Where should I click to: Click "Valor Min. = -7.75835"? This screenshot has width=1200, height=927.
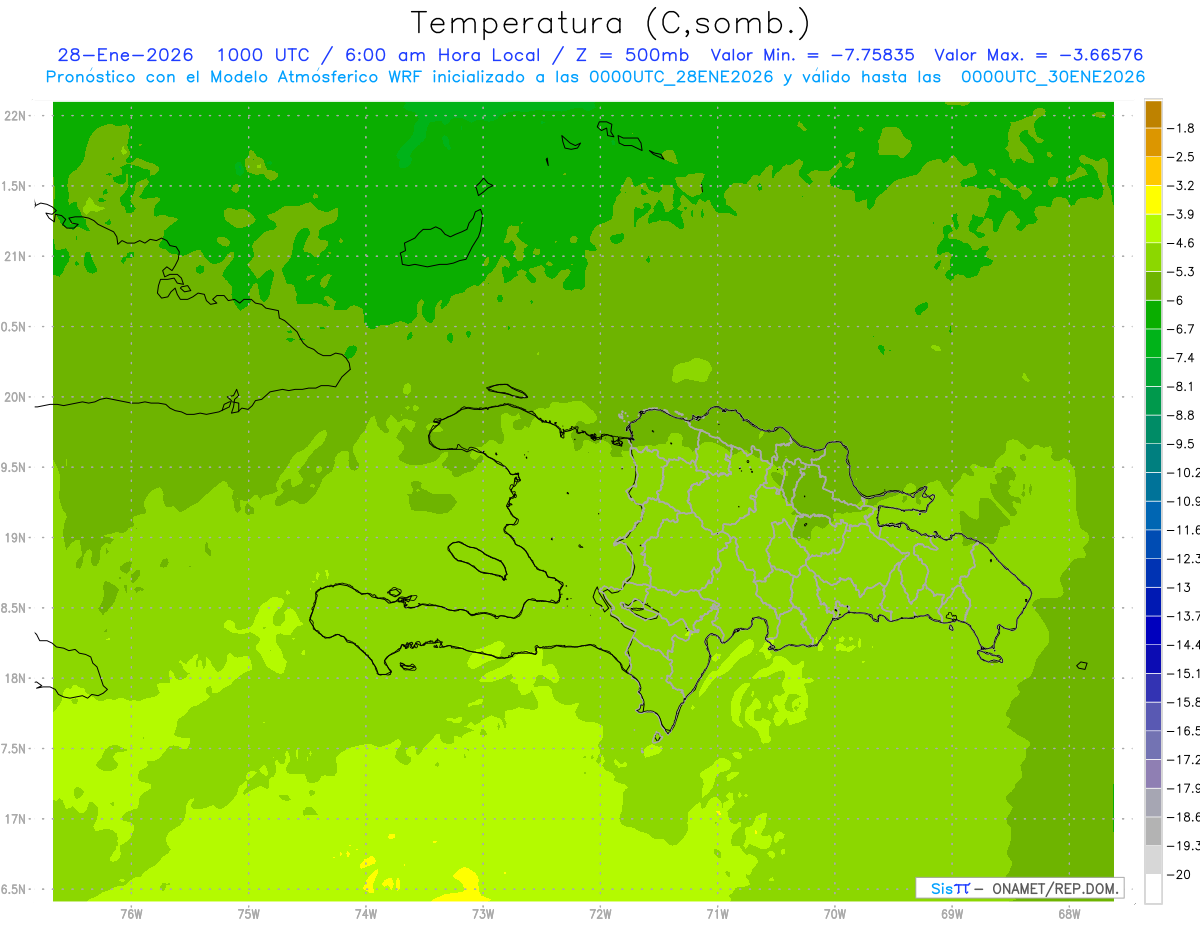pyautogui.click(x=812, y=55)
